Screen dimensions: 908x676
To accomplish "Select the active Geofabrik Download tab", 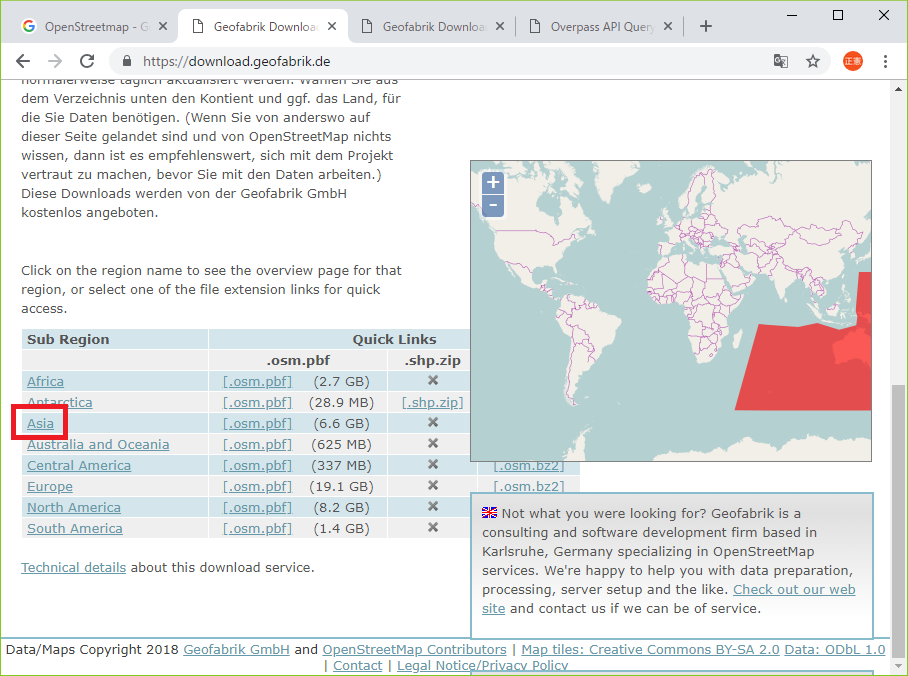I will point(265,26).
